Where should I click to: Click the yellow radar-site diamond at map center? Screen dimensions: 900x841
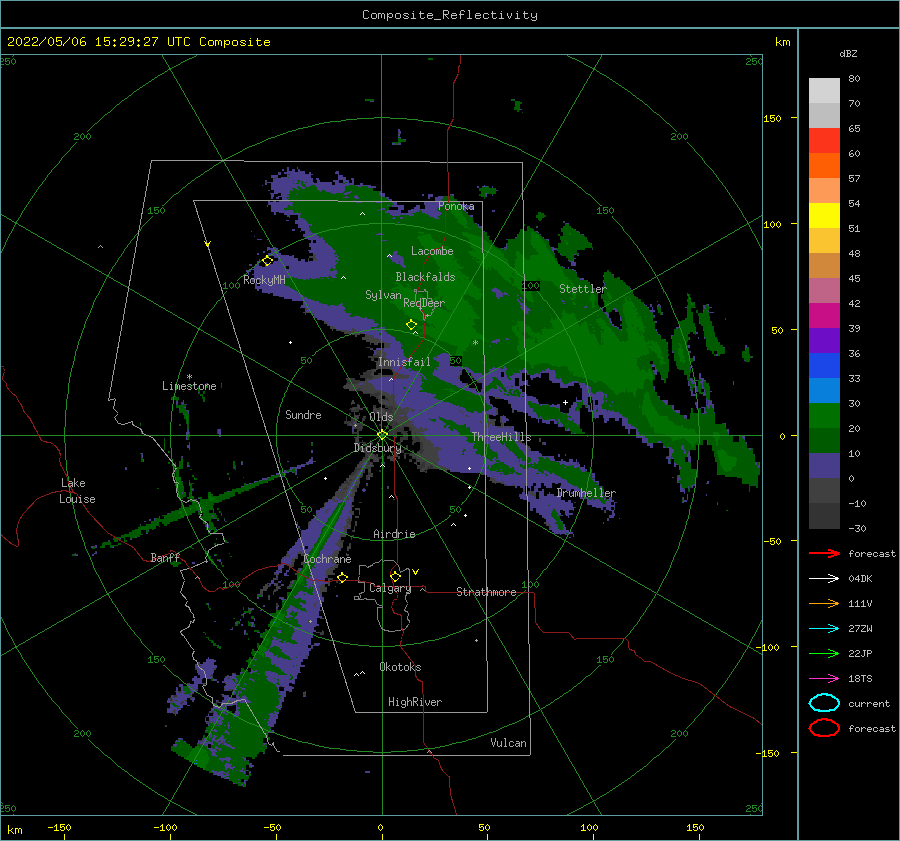pos(382,435)
